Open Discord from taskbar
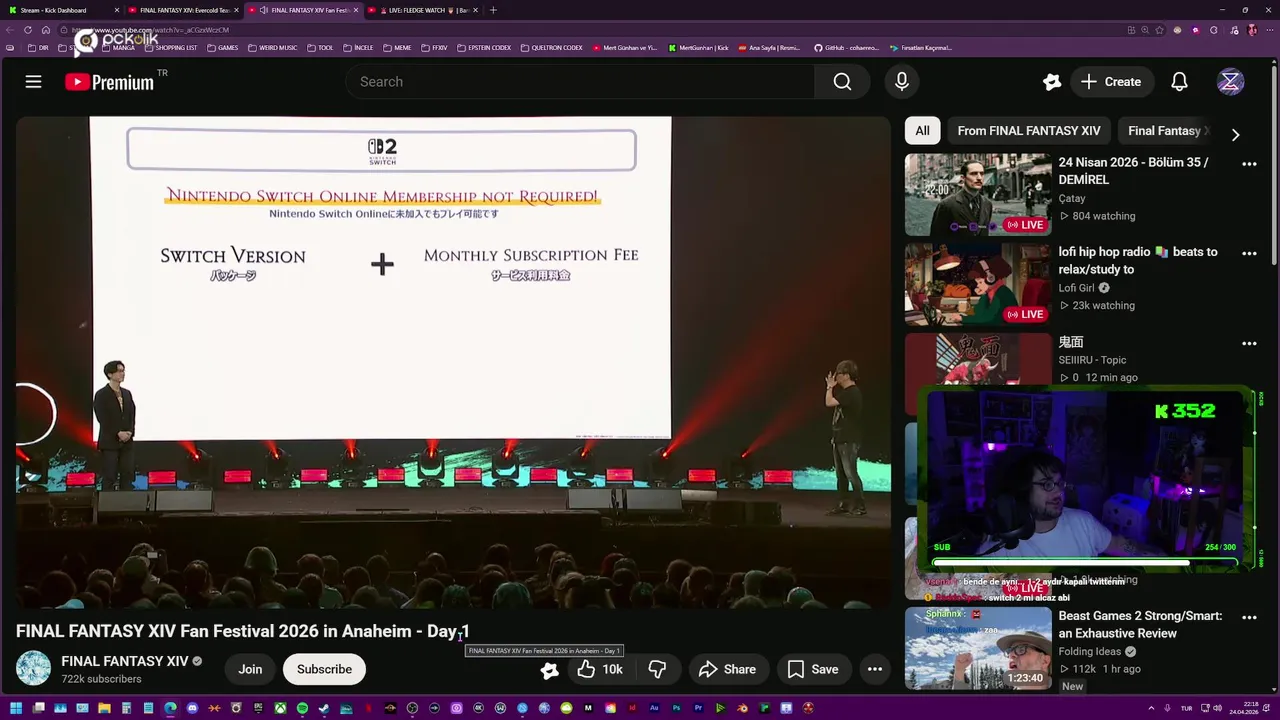Viewport: 1280px width, 720px height. (192, 709)
